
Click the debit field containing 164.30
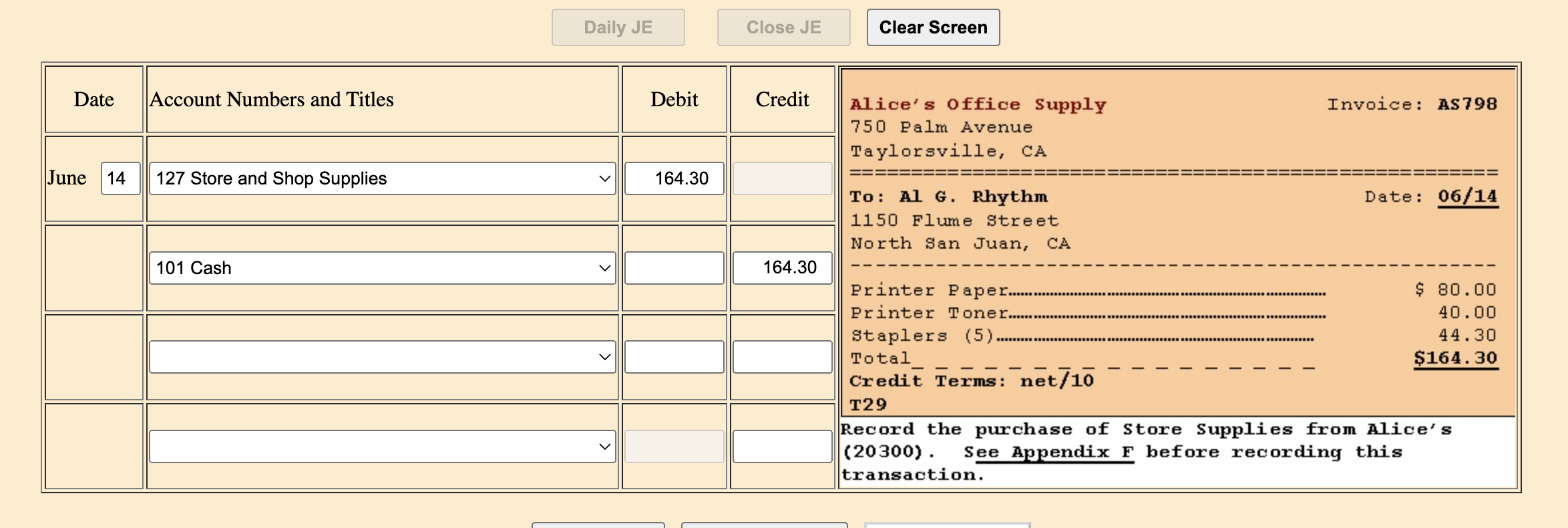coord(674,178)
